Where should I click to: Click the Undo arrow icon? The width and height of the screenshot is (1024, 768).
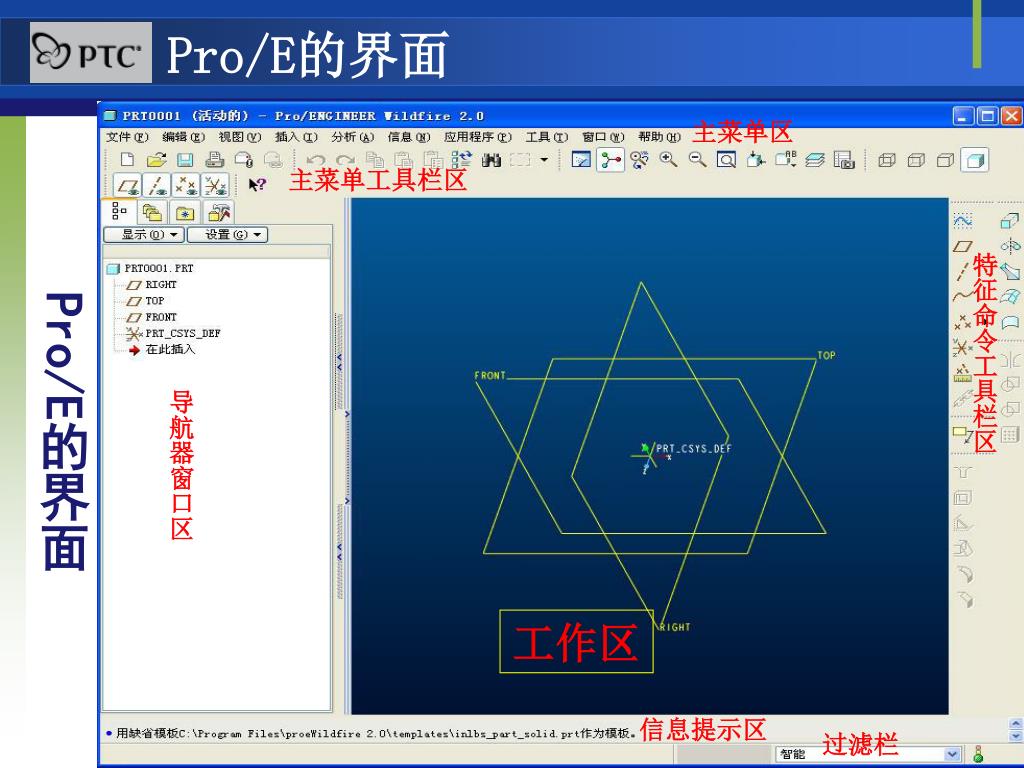pos(316,160)
